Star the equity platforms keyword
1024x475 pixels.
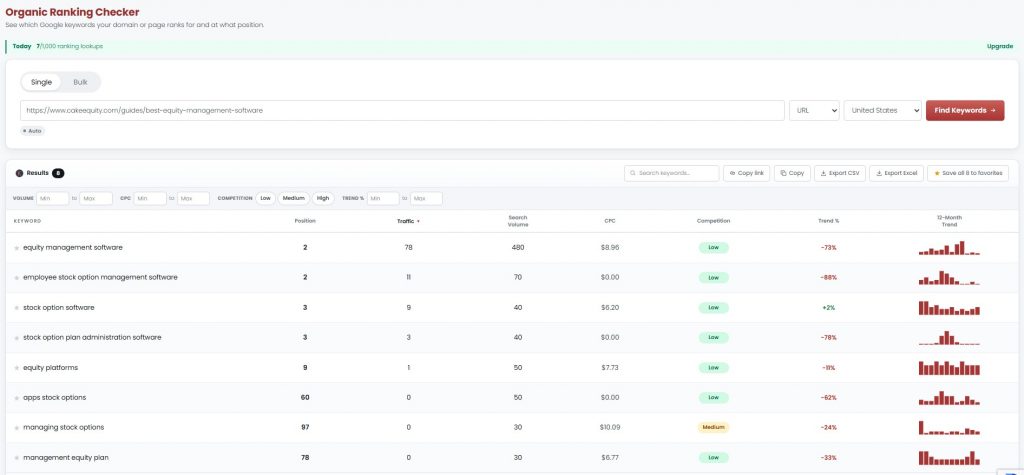(x=17, y=369)
